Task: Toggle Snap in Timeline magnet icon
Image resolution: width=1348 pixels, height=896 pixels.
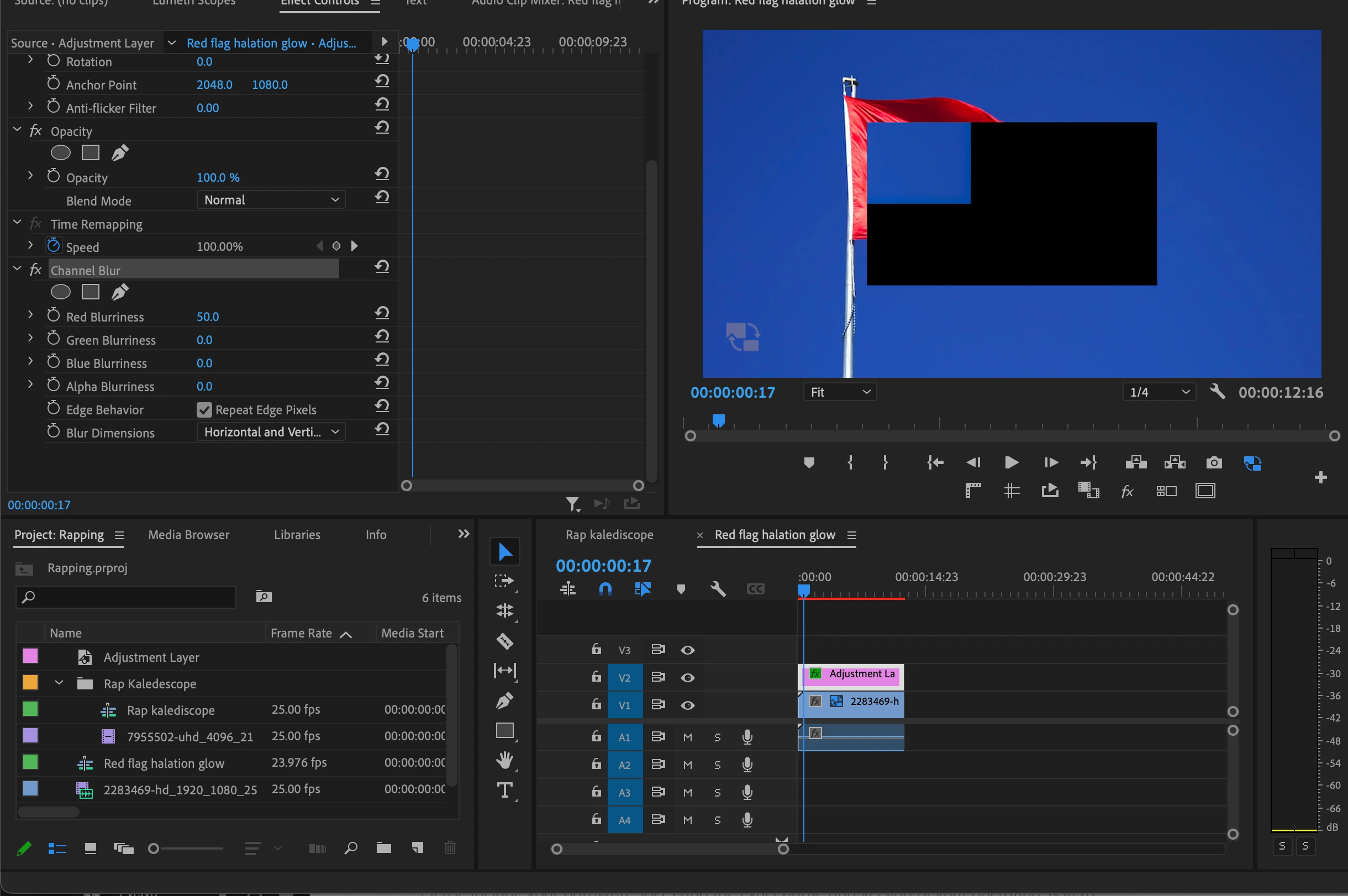Action: (x=605, y=588)
